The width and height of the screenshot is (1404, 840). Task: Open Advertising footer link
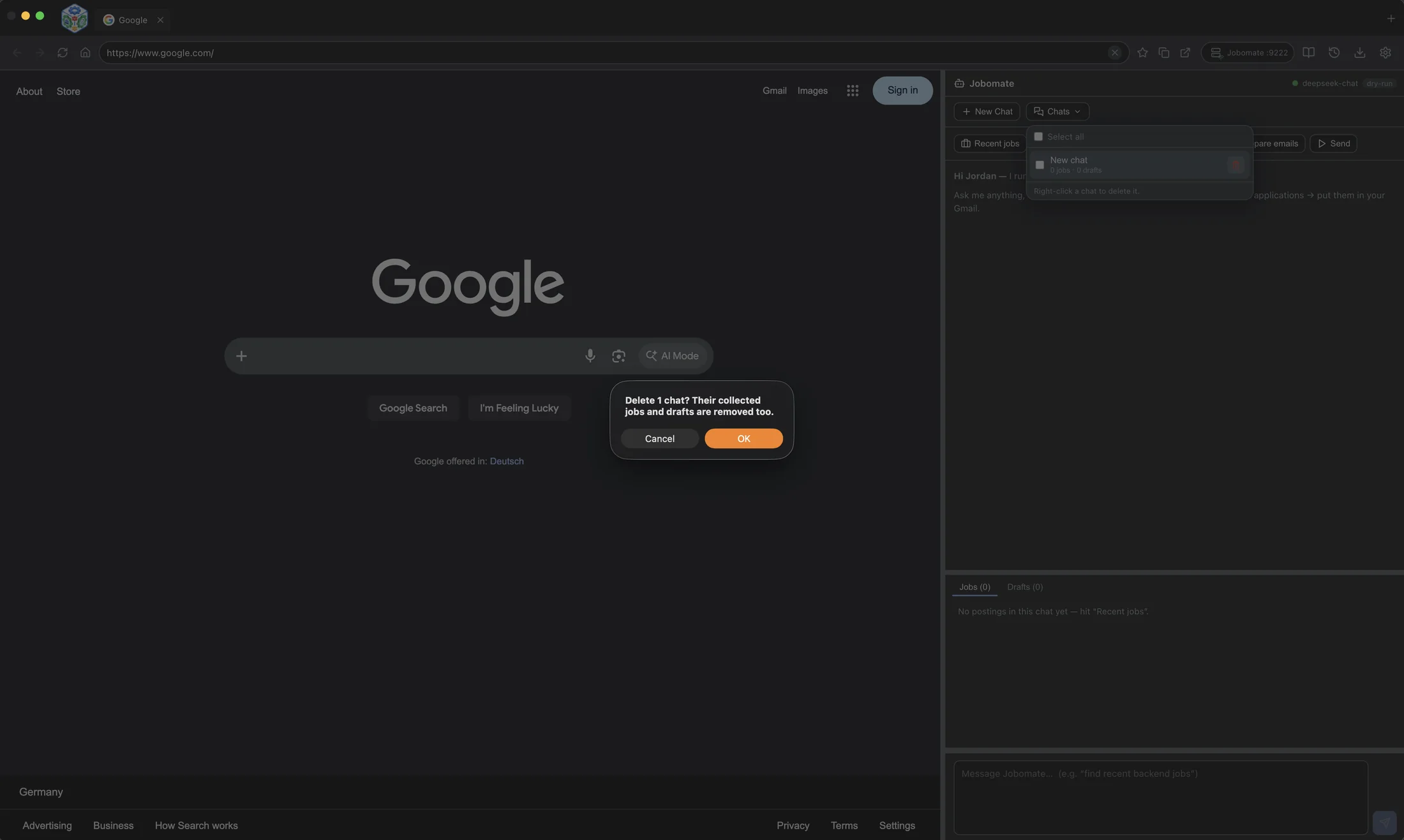click(47, 825)
